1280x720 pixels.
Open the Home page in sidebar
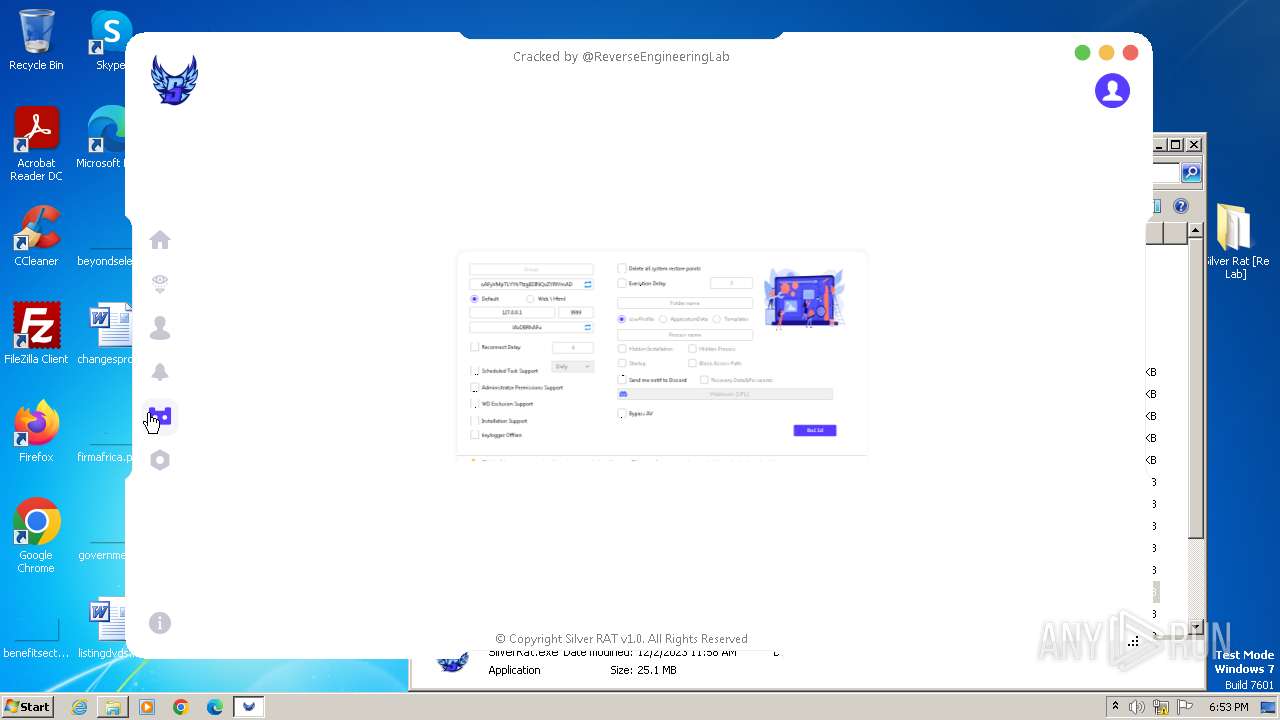pyautogui.click(x=160, y=240)
